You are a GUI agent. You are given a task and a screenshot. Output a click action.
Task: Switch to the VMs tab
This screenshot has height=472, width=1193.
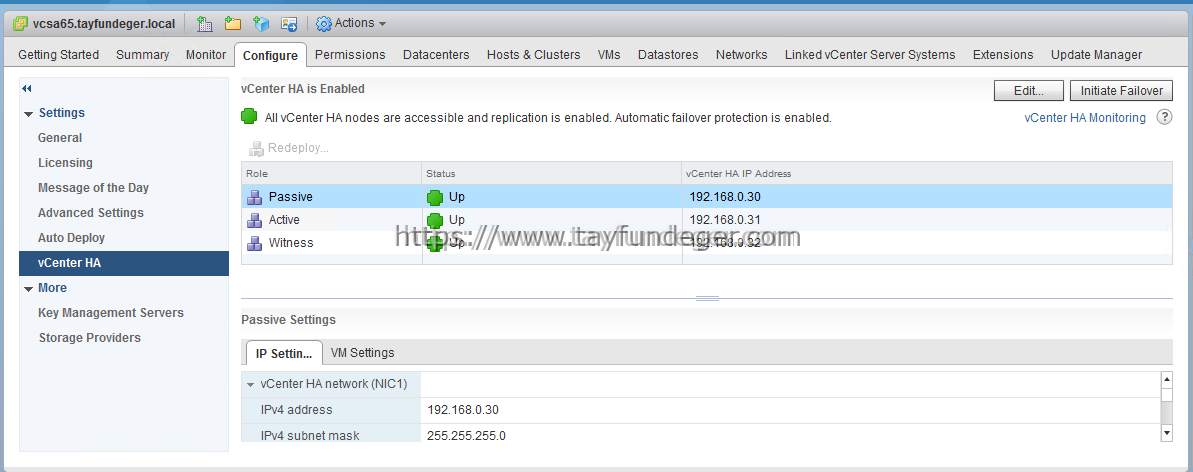coord(609,55)
